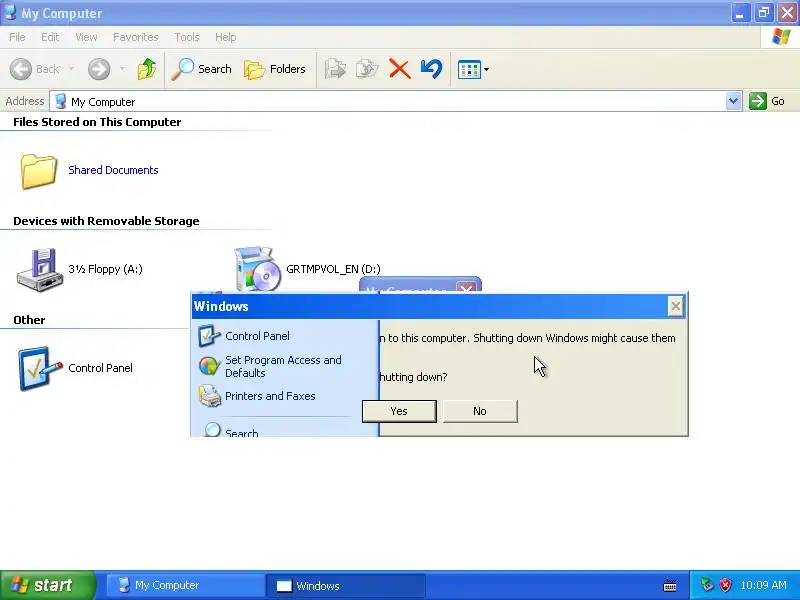Click Yes in the Windows dialog
Screen dimensions: 800x600
(399, 411)
